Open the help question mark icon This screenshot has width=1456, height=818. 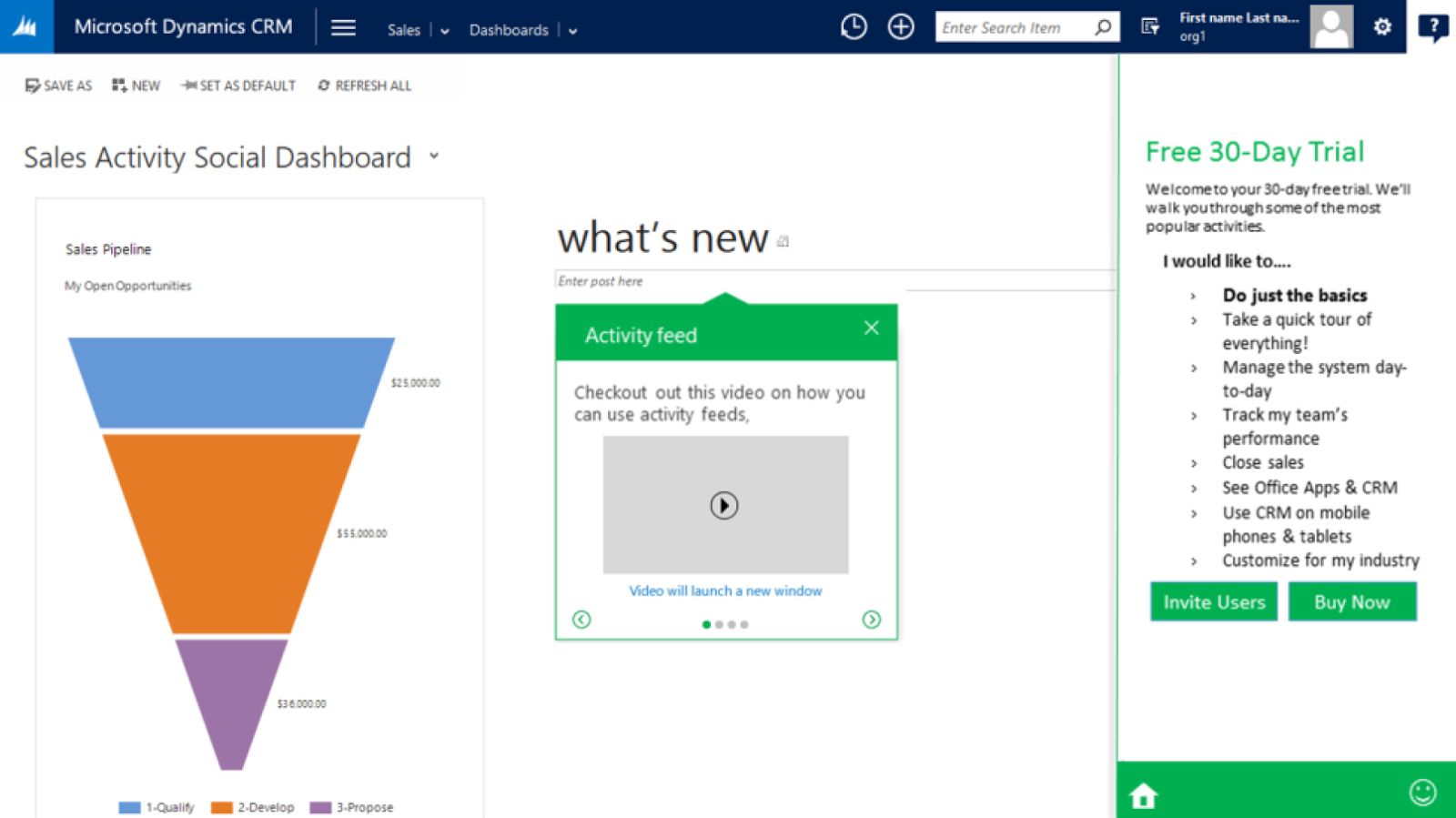(x=1433, y=28)
